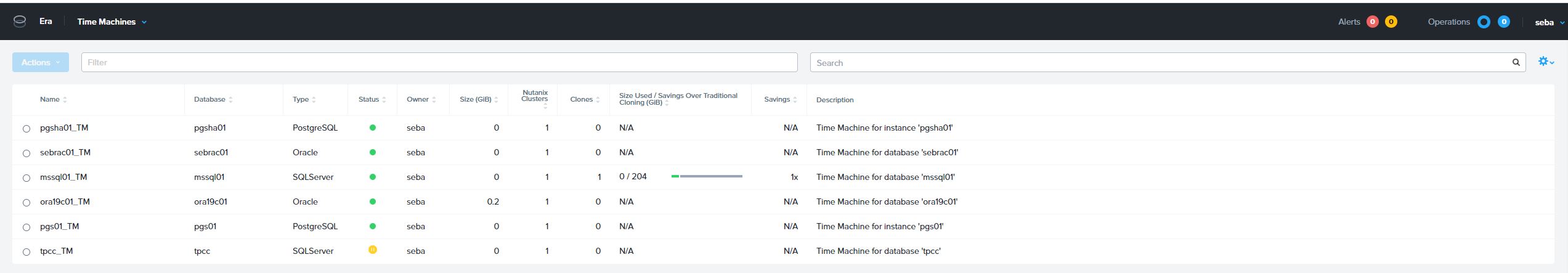1568x273 pixels.
Task: Open the pgsha01_TM time machine
Action: (64, 128)
